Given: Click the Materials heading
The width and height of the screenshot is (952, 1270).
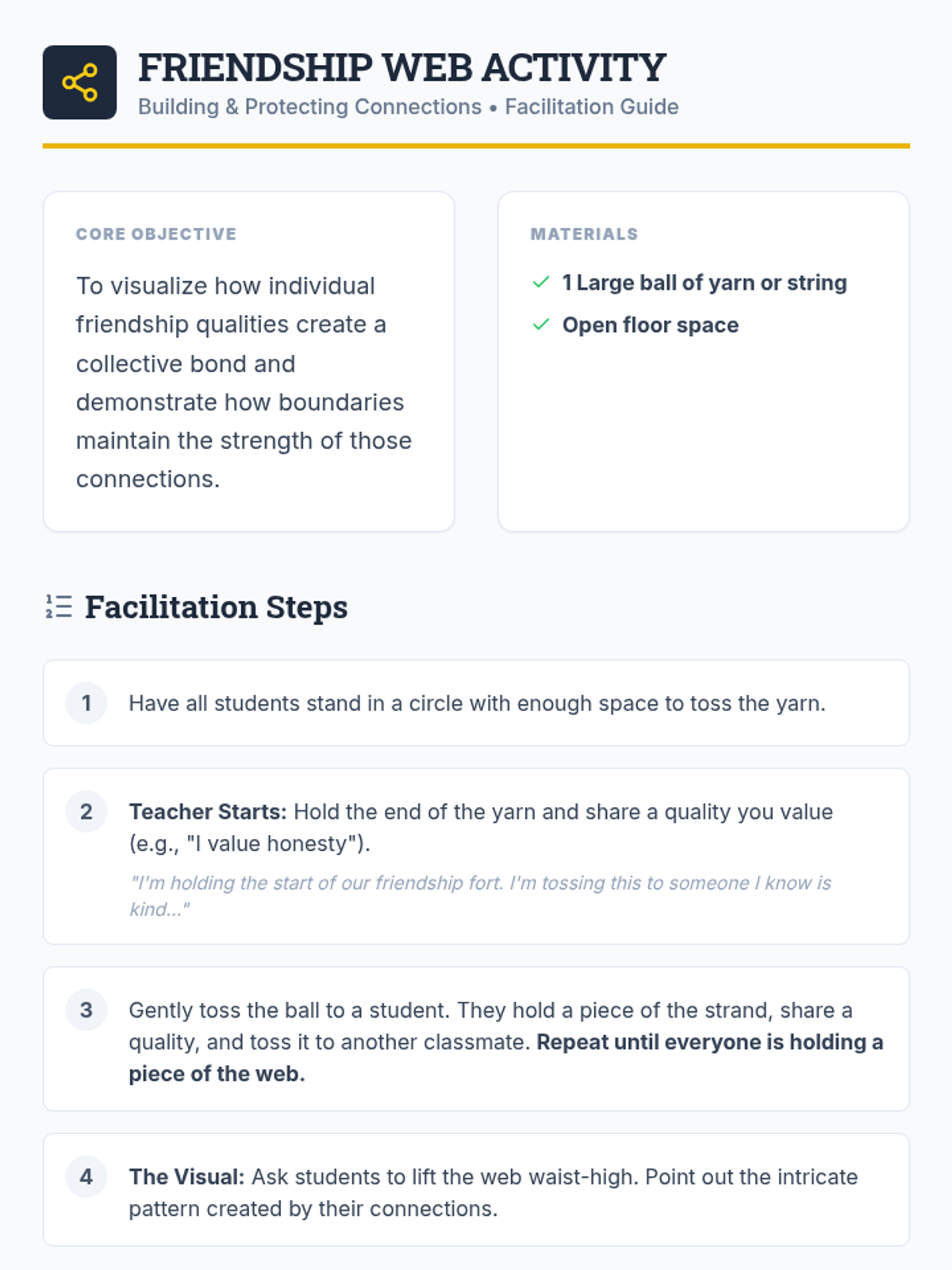Looking at the screenshot, I should (x=584, y=234).
